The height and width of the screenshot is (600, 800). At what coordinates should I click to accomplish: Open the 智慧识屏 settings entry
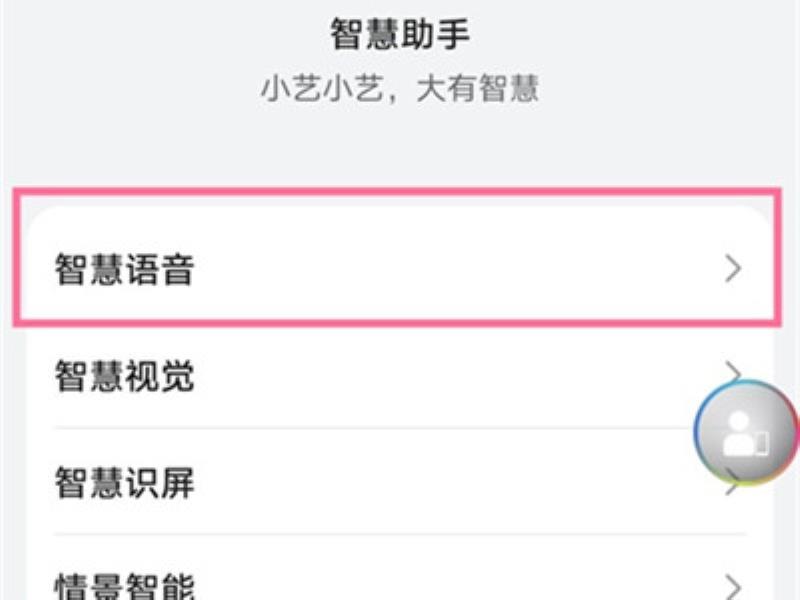coord(400,482)
